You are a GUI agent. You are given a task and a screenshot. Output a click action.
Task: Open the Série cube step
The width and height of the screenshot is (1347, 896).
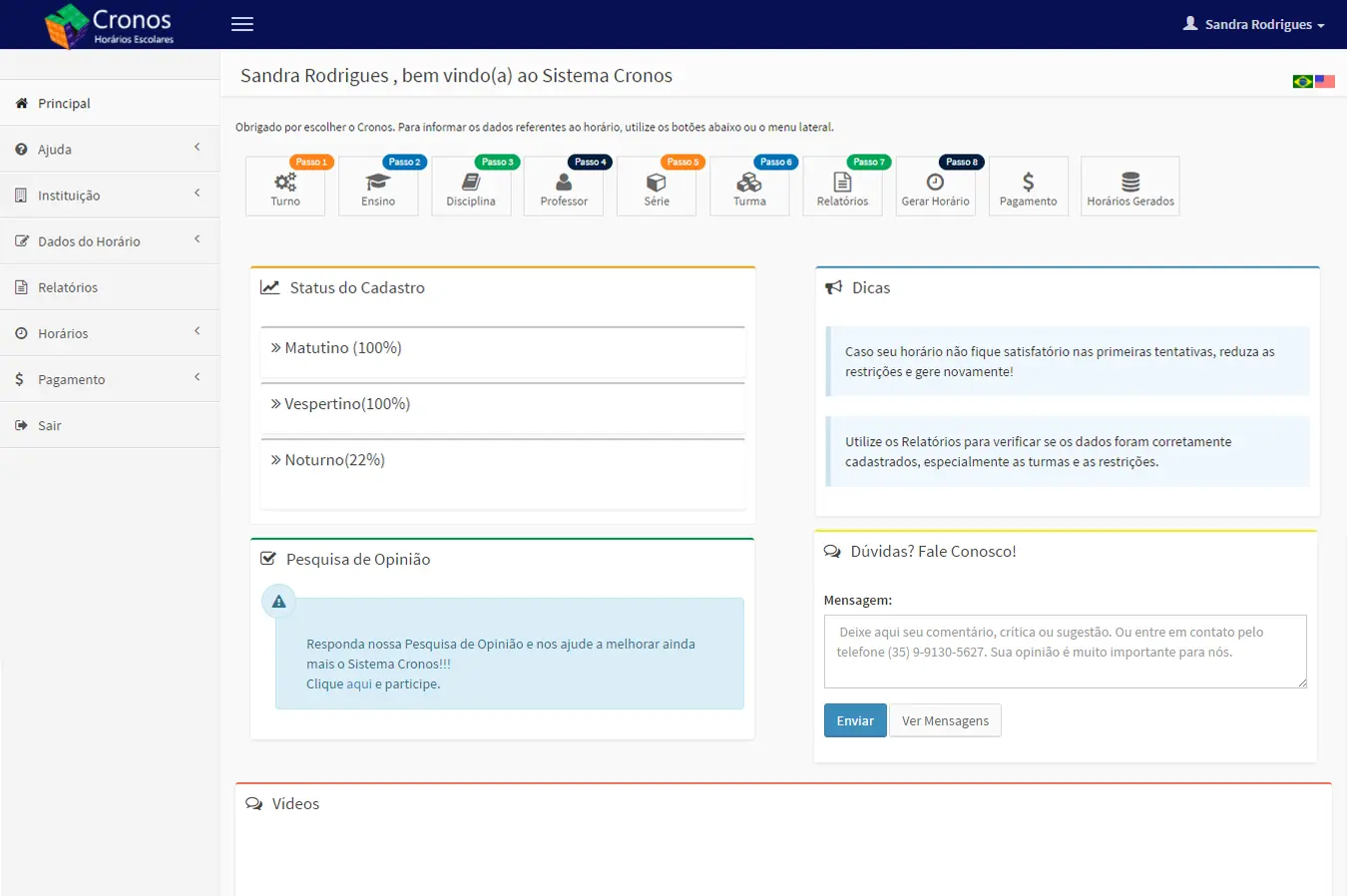coord(657,186)
